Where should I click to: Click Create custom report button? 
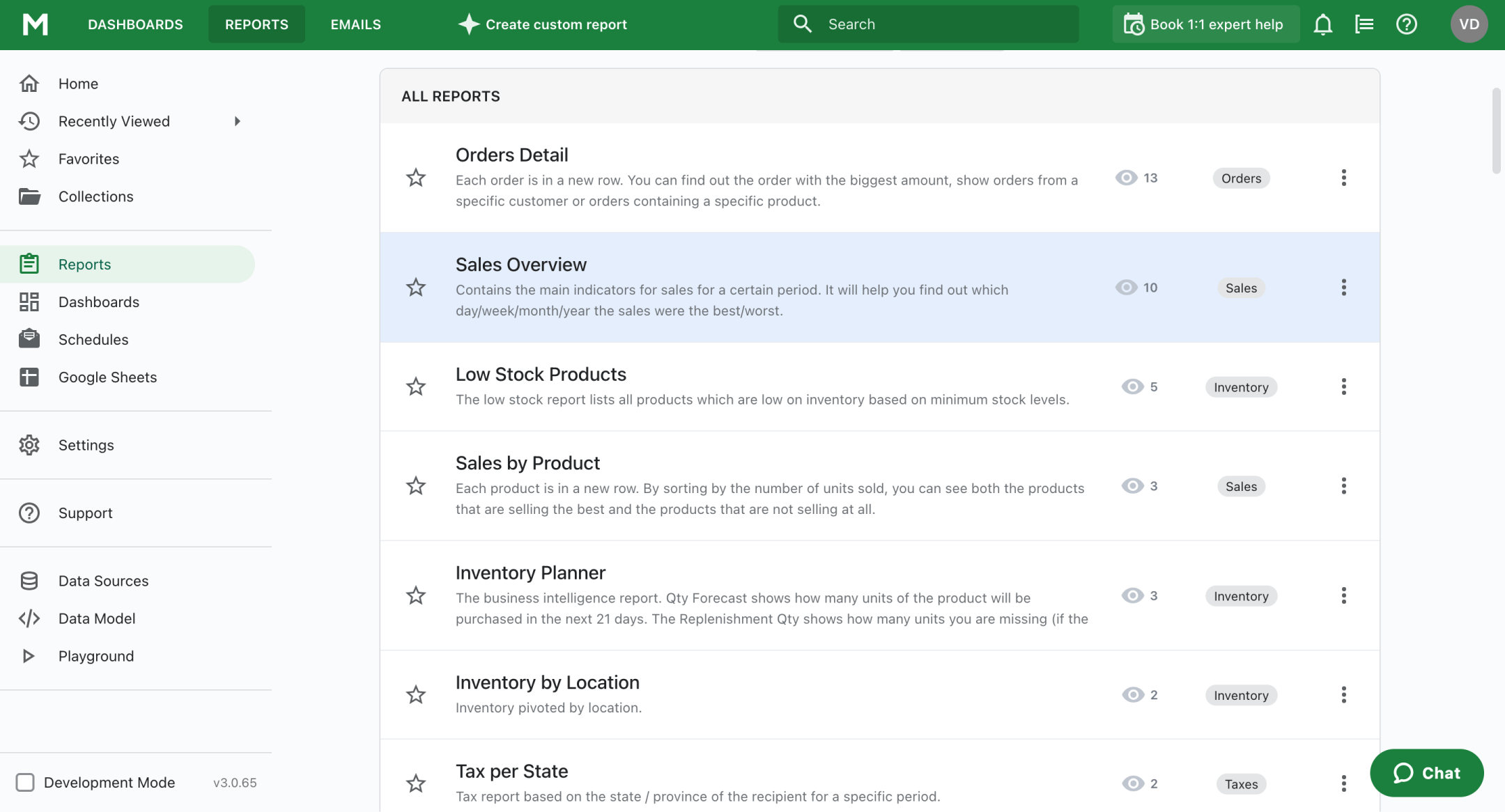[x=542, y=24]
